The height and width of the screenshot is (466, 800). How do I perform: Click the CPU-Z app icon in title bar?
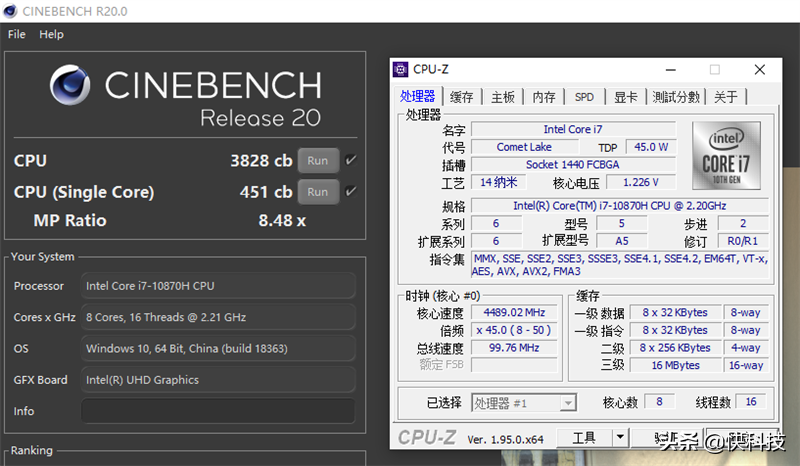pos(400,69)
